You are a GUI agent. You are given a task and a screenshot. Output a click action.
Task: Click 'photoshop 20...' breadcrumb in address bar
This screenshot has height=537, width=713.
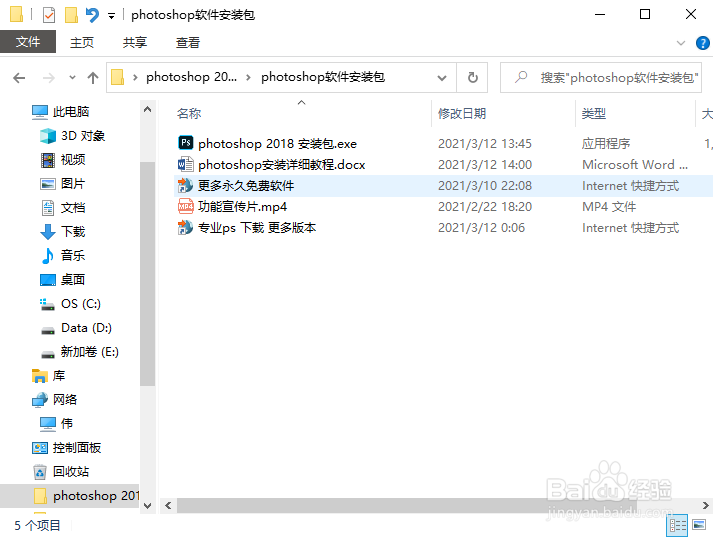click(191, 77)
